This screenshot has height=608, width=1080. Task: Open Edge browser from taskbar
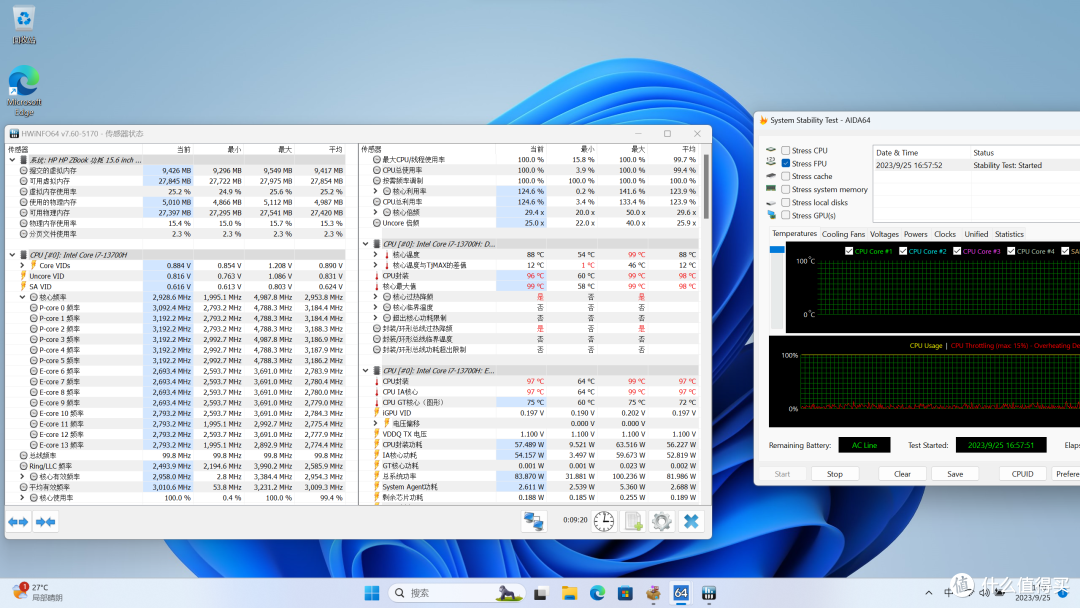tap(597, 593)
